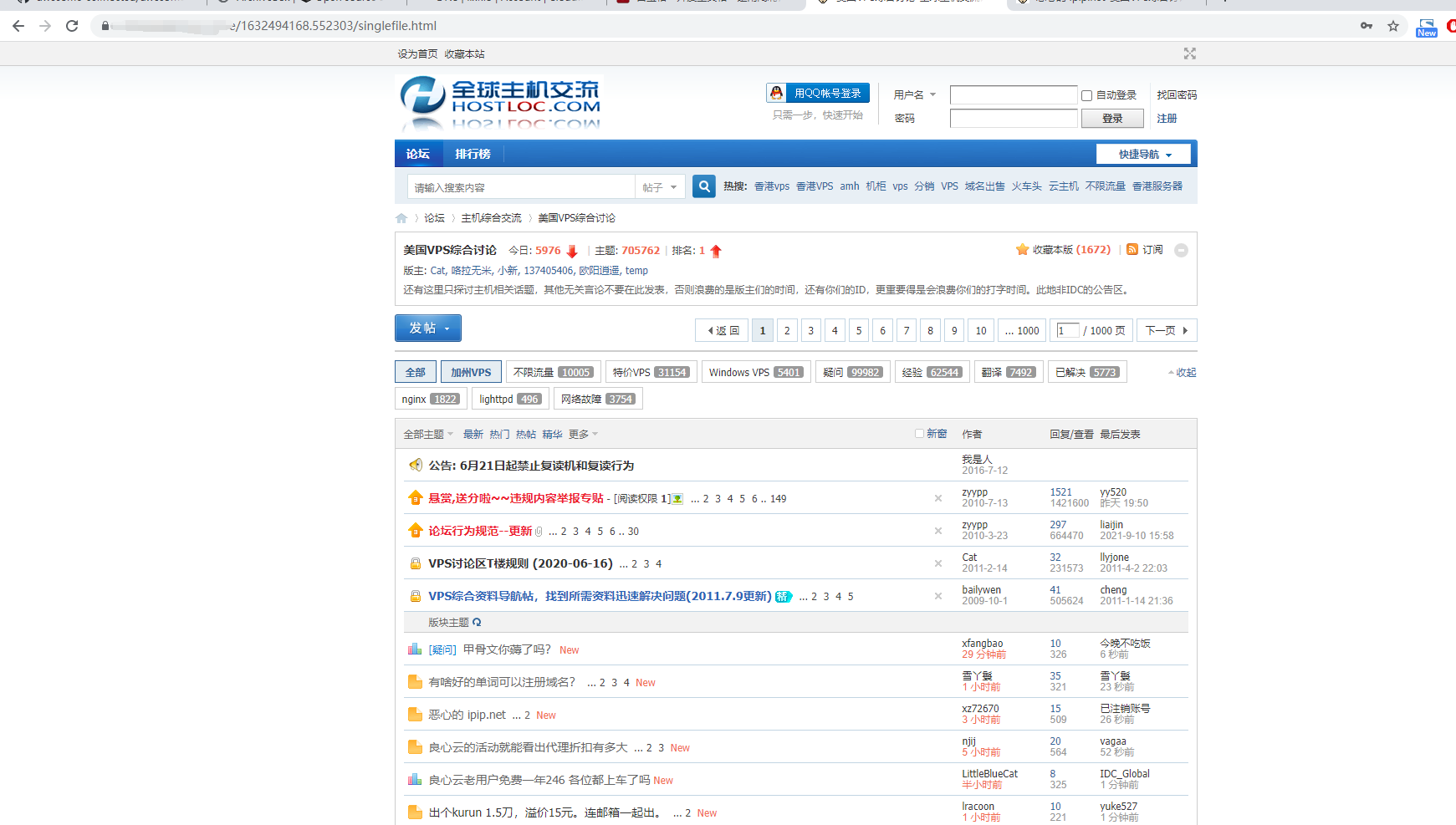Check the new window checkbox
The image size is (1456, 825).
coord(919,434)
